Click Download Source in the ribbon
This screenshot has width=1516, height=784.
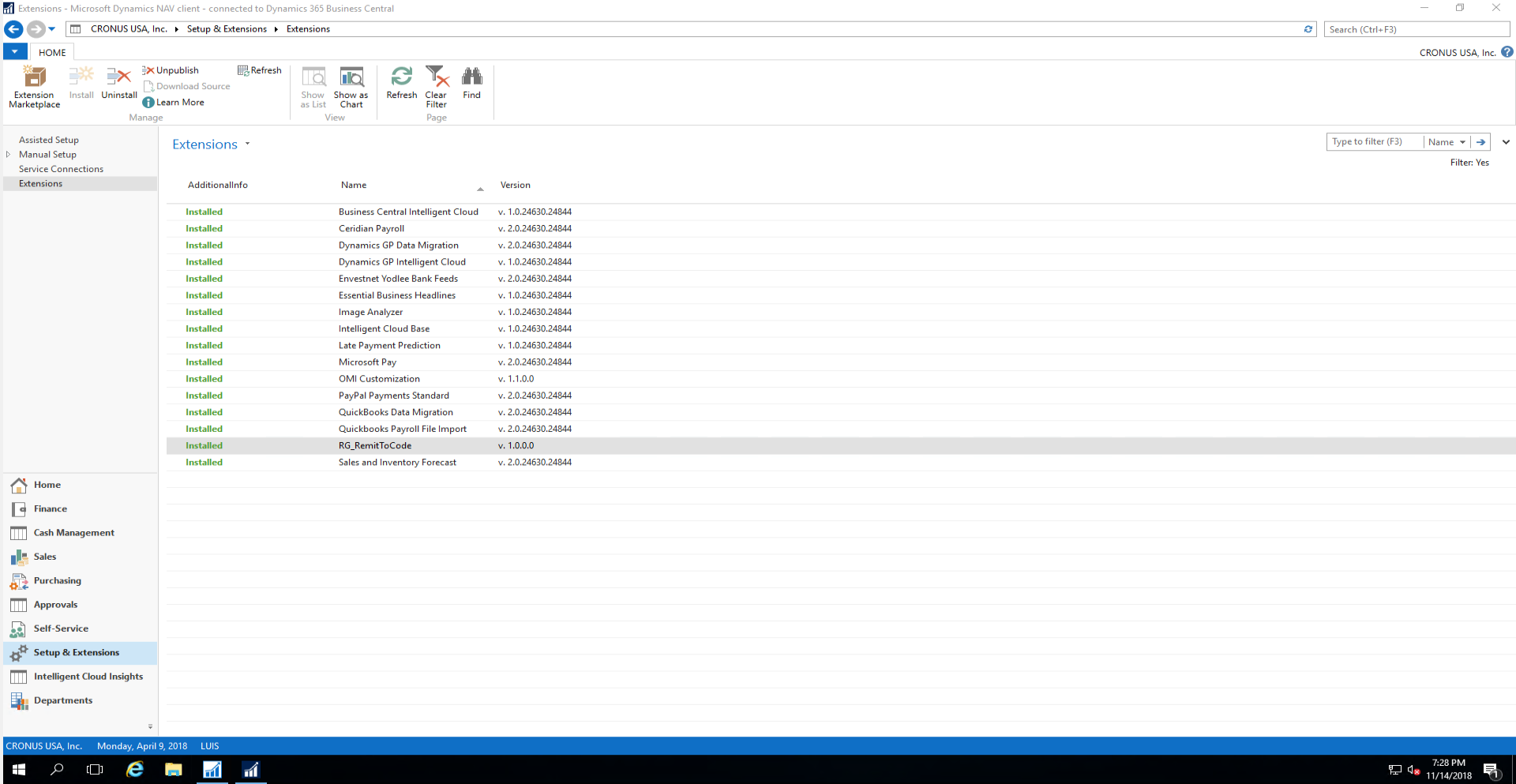tap(187, 86)
